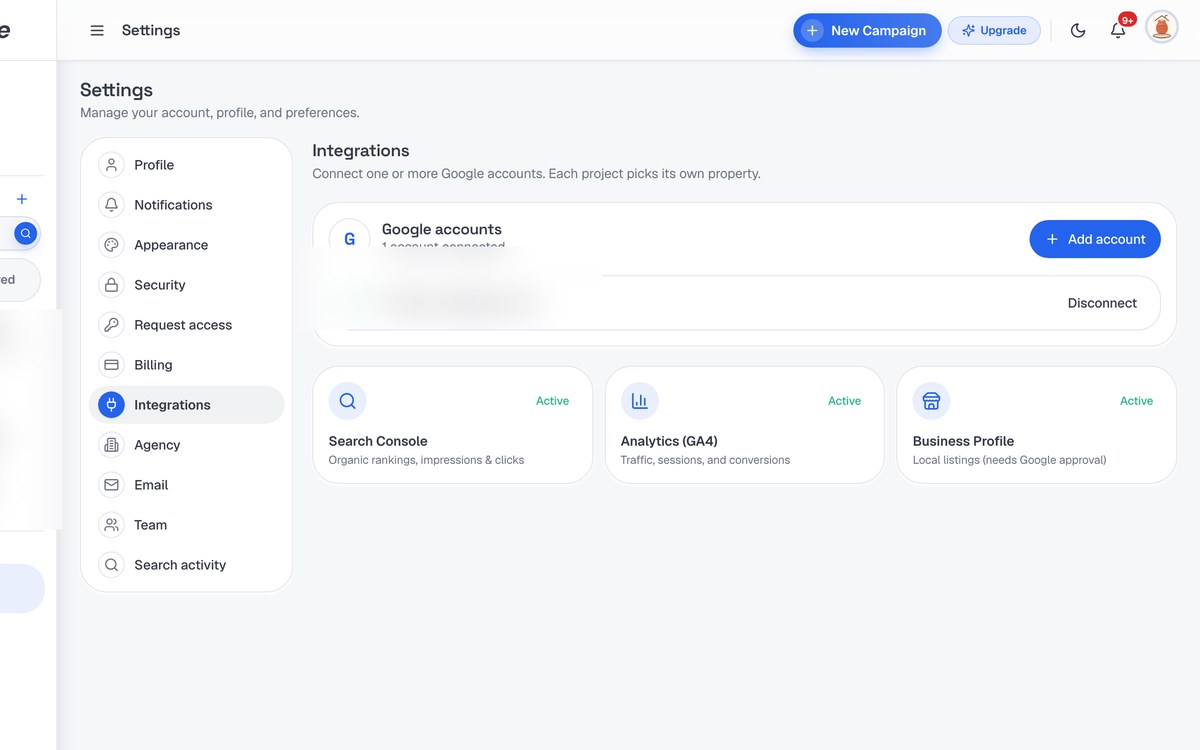This screenshot has height=750, width=1200.
Task: Click the Agency building icon
Action: (x=112, y=445)
